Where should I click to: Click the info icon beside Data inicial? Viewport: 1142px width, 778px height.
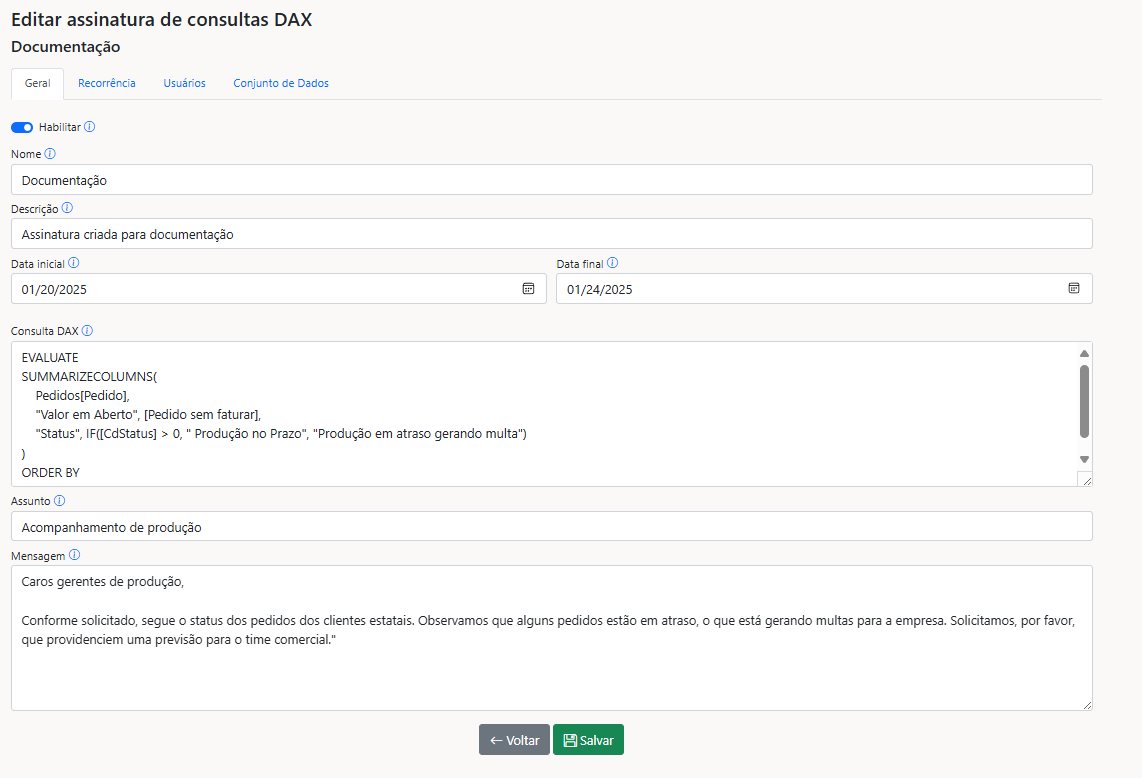point(74,263)
